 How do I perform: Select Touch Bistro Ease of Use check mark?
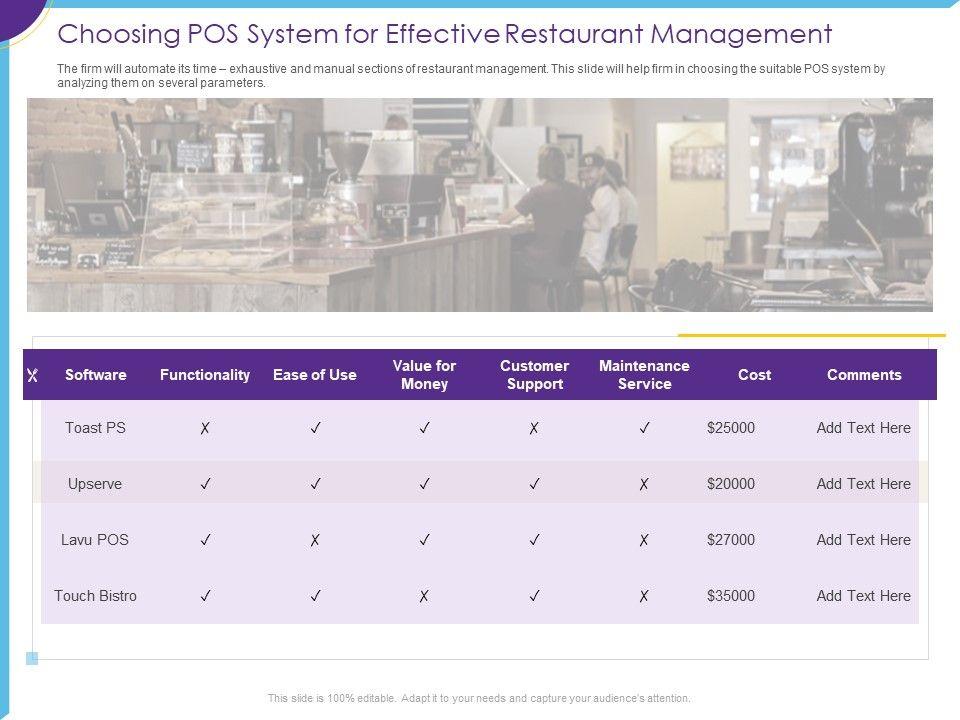coord(315,596)
